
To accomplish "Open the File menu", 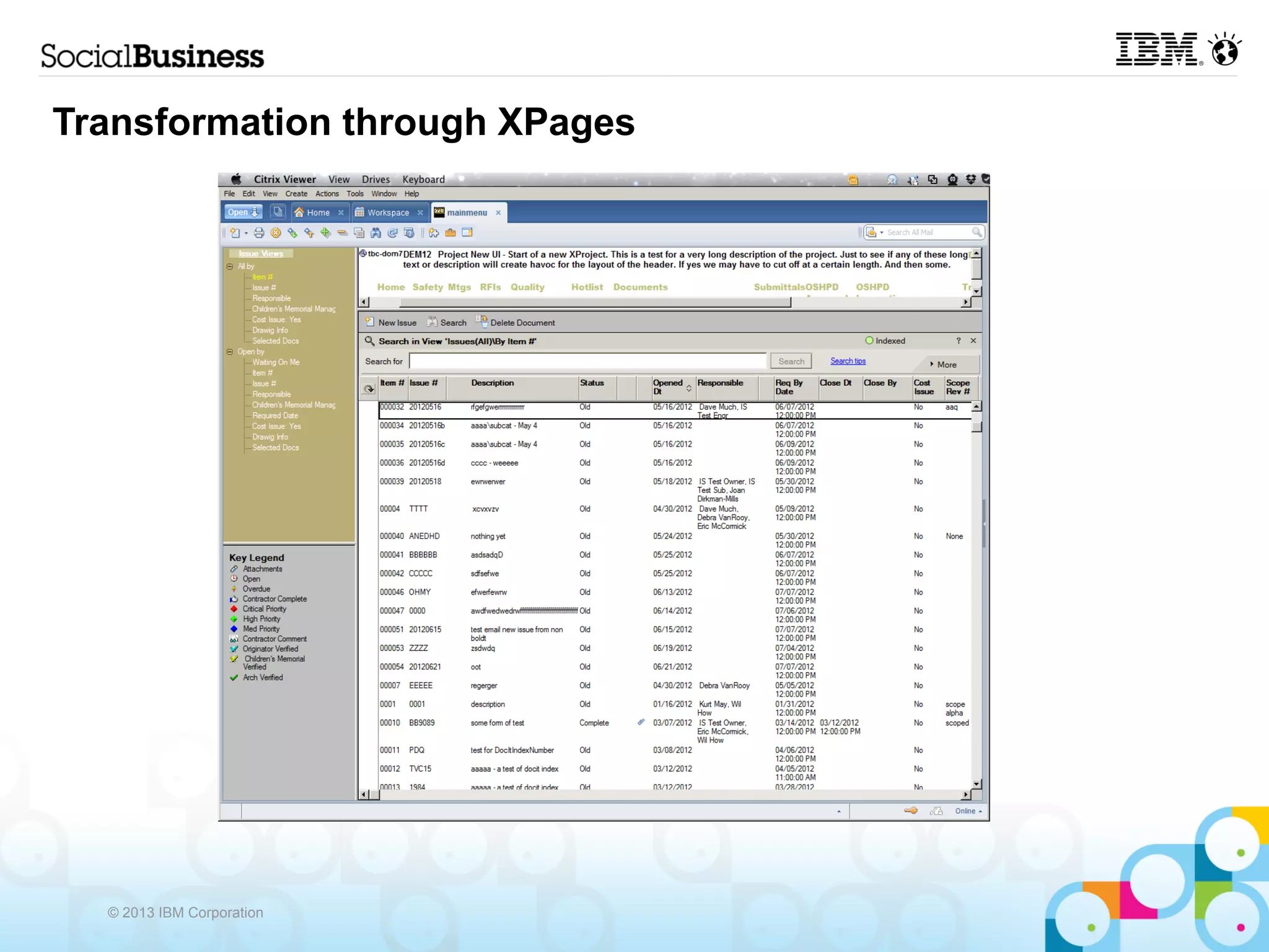I will [229, 194].
